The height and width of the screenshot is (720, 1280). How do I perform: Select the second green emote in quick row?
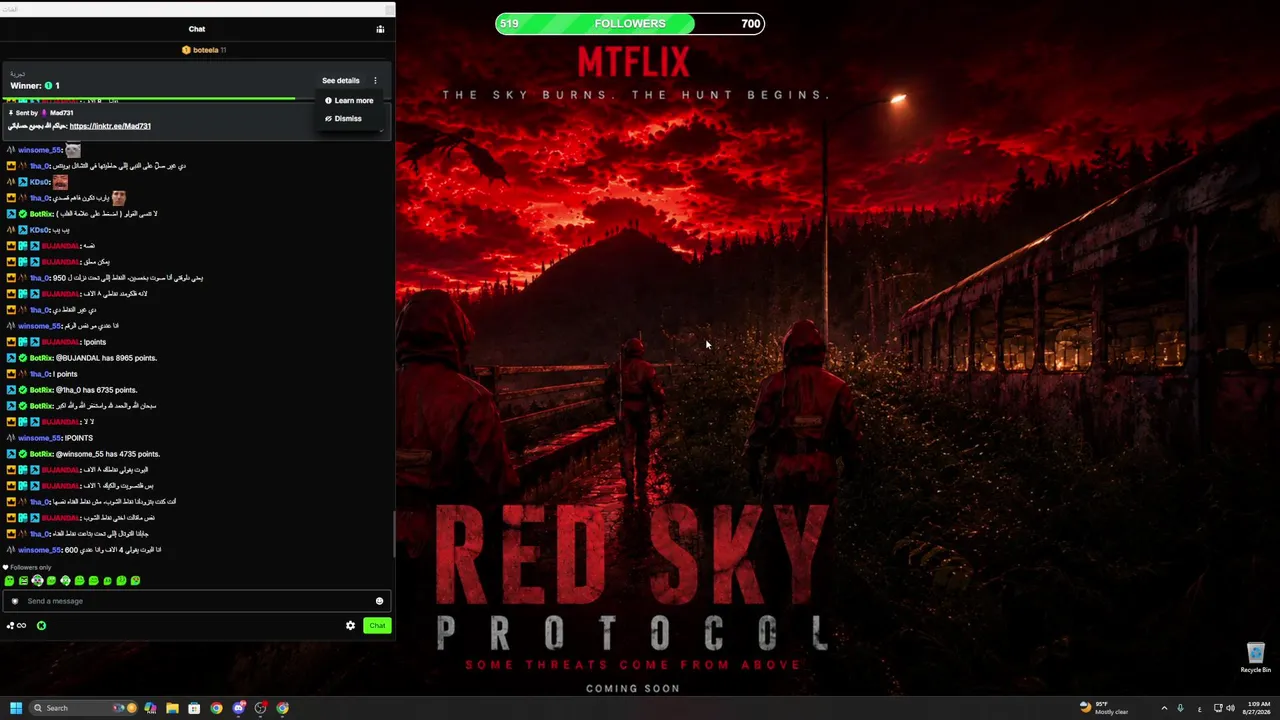pos(24,581)
